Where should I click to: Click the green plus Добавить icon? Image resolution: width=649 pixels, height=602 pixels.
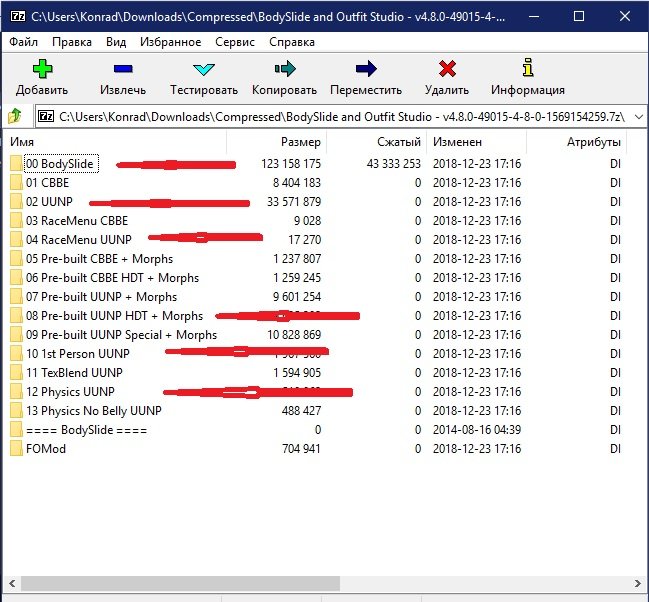42,70
